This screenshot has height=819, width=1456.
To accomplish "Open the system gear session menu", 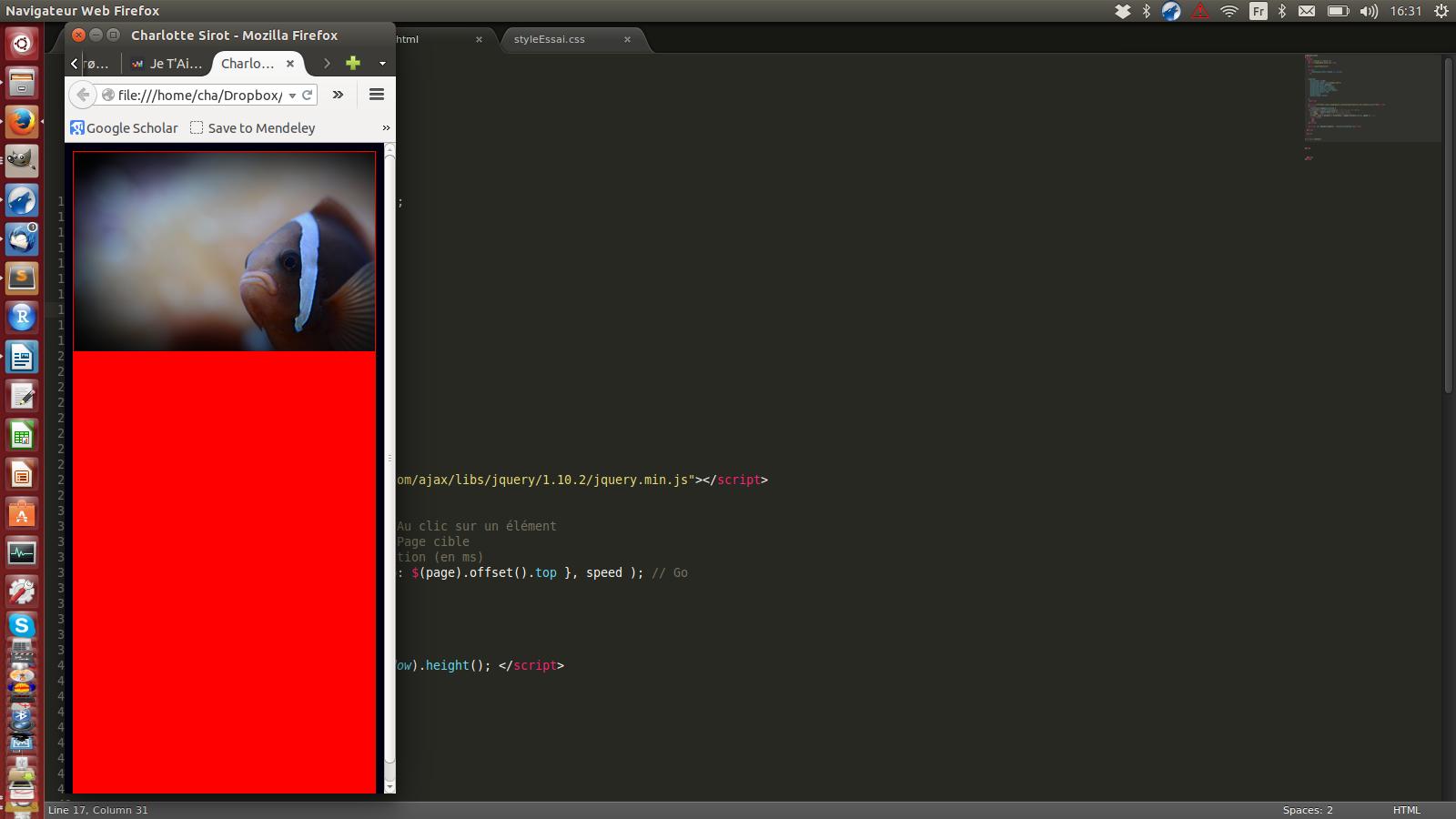I will click(1441, 11).
